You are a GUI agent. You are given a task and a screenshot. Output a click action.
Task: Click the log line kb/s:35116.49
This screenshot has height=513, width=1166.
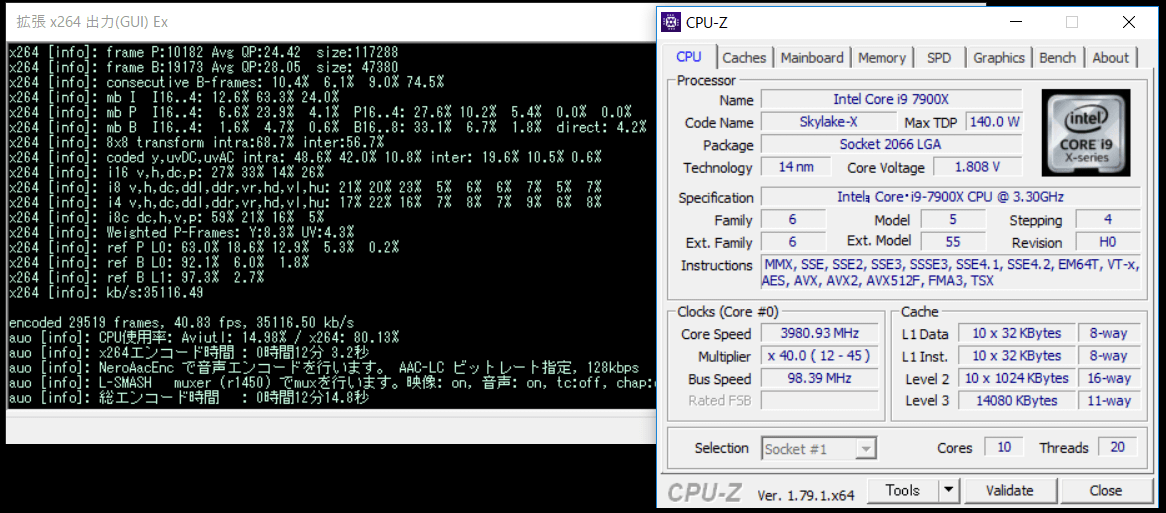click(x=106, y=292)
